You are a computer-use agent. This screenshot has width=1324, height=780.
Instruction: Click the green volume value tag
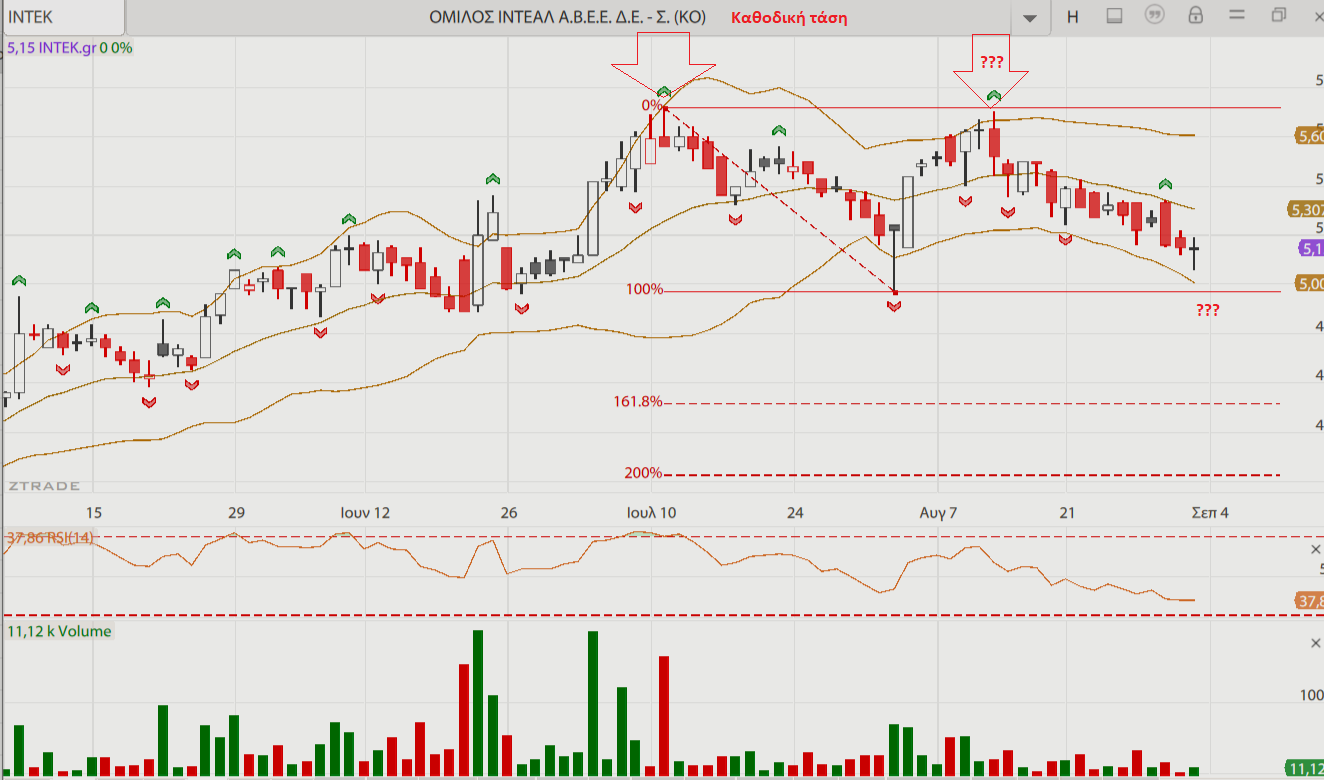tap(1306, 768)
